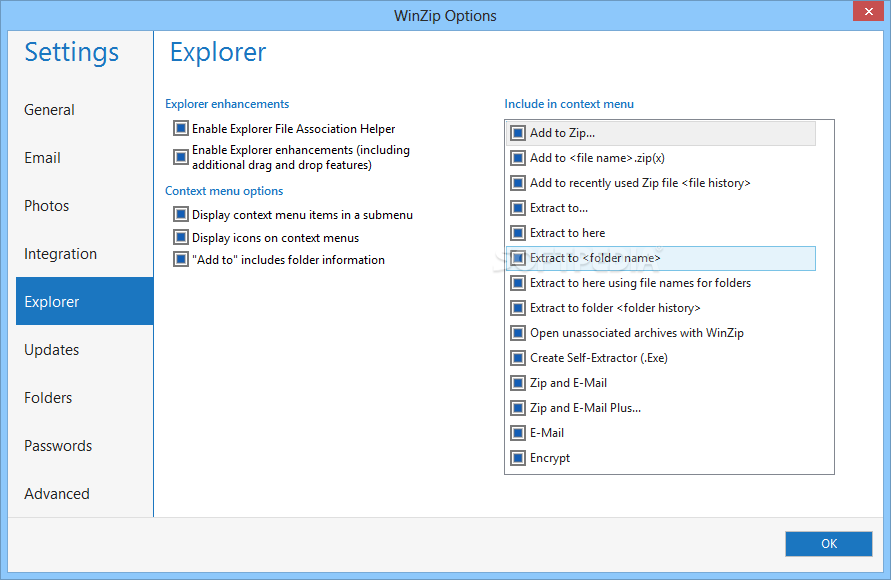Toggle Add to <file name>.zip(x) checkbox
Screen dimensions: 891x580
pyautogui.click(x=518, y=158)
